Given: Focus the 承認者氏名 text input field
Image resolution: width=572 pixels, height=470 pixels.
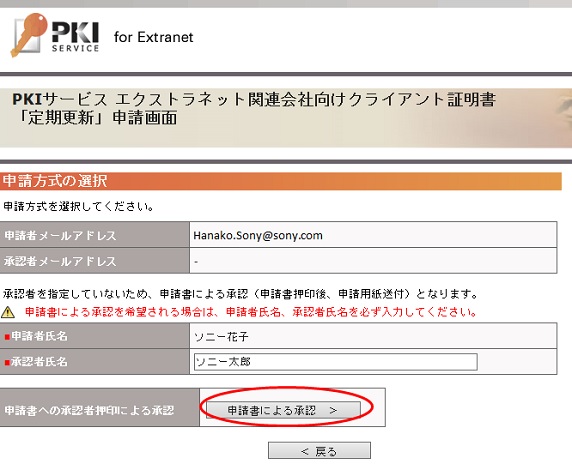Looking at the screenshot, I should 336,362.
